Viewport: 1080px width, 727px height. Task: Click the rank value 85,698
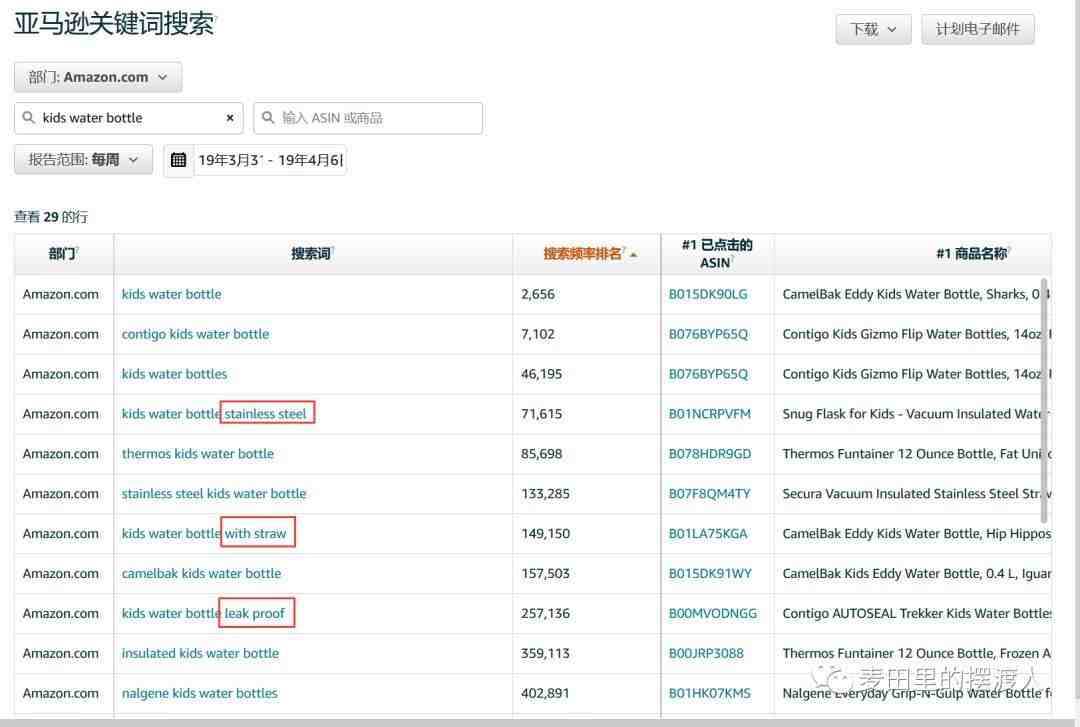click(541, 454)
